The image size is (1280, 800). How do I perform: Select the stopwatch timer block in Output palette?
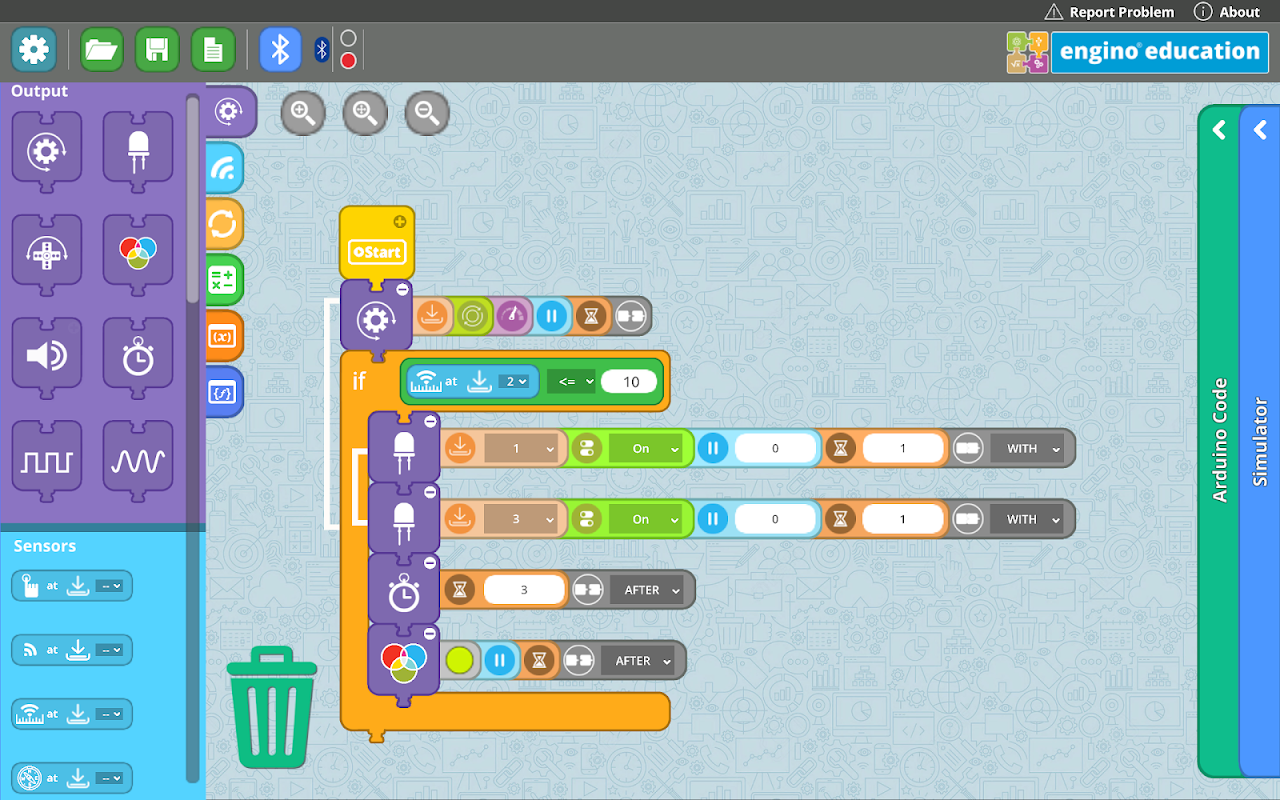point(138,357)
